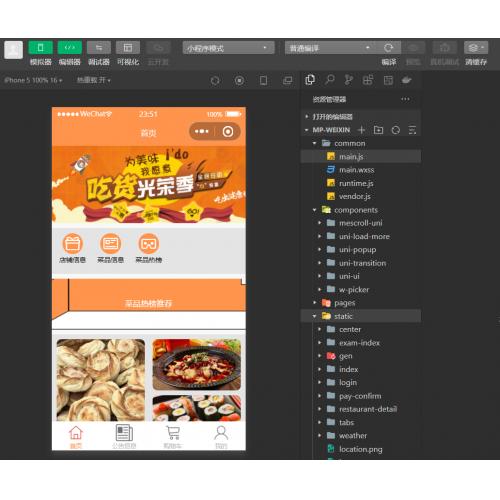The height and width of the screenshot is (500, 500).
Task: Click collapse all icon in MP-WEIXIN header
Action: [412, 130]
